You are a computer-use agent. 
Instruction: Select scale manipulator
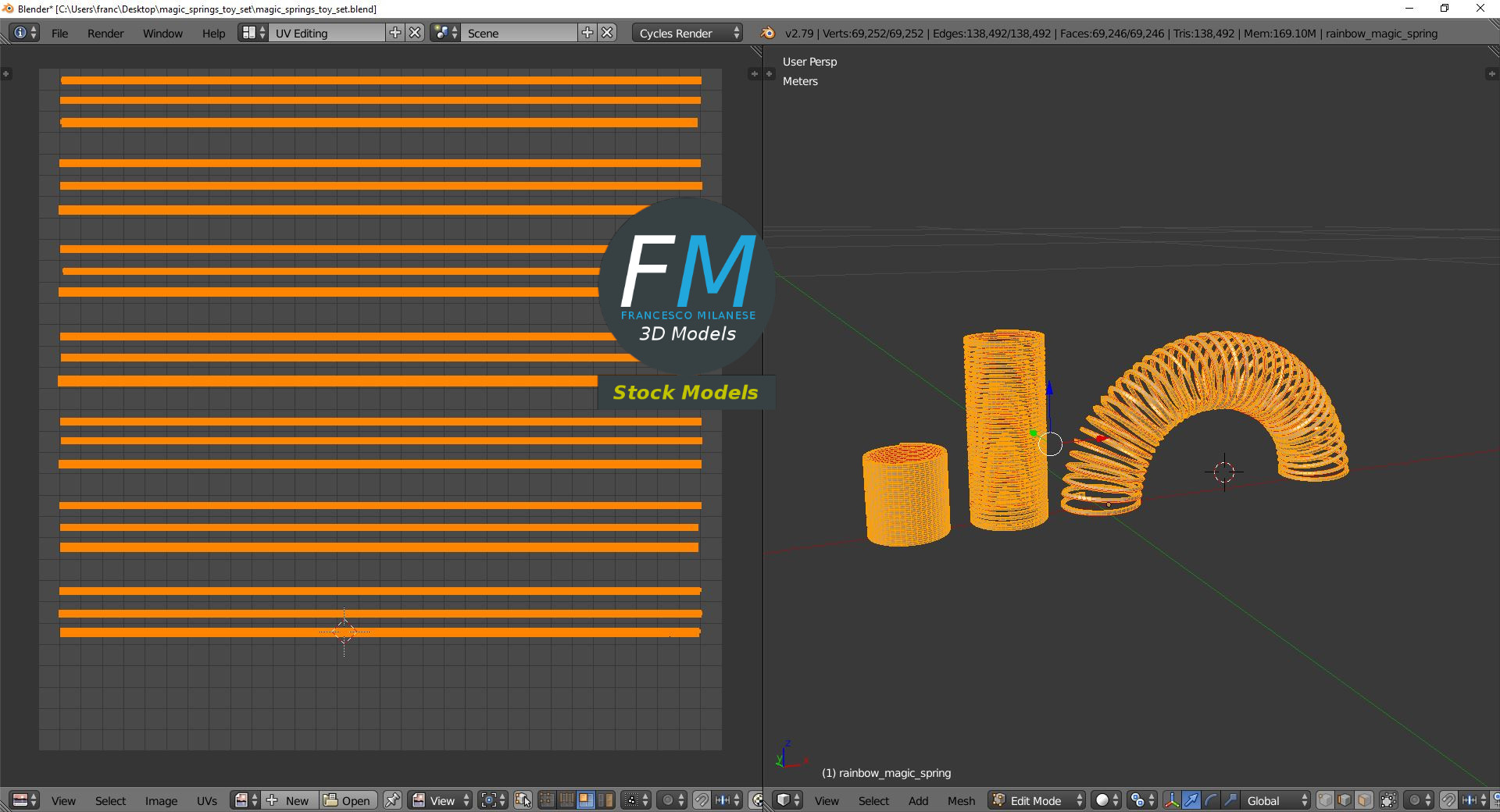1230,800
